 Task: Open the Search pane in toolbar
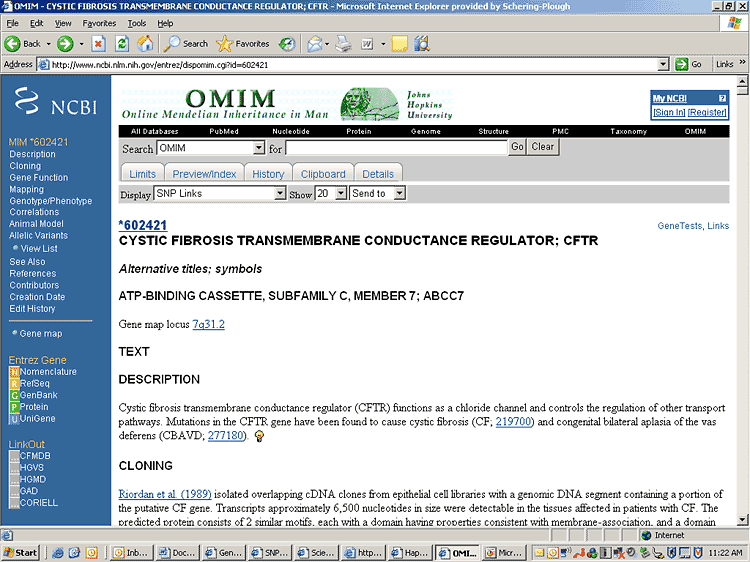[x=186, y=44]
